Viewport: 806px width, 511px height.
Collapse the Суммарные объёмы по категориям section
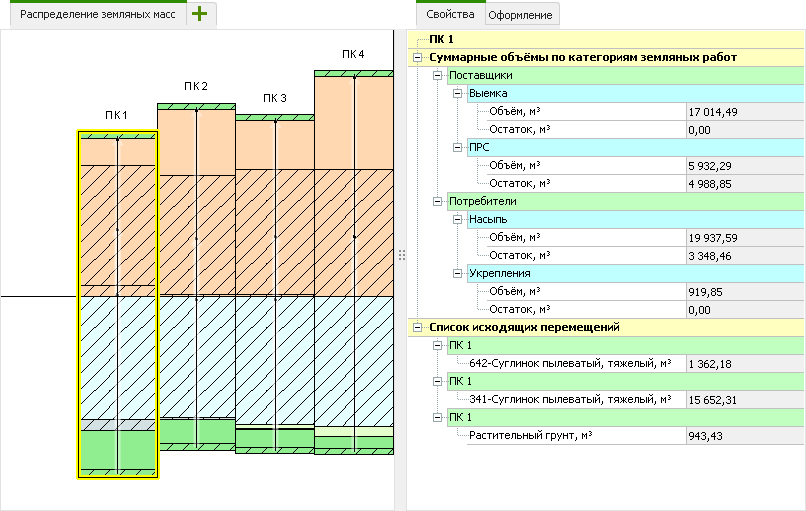(418, 57)
